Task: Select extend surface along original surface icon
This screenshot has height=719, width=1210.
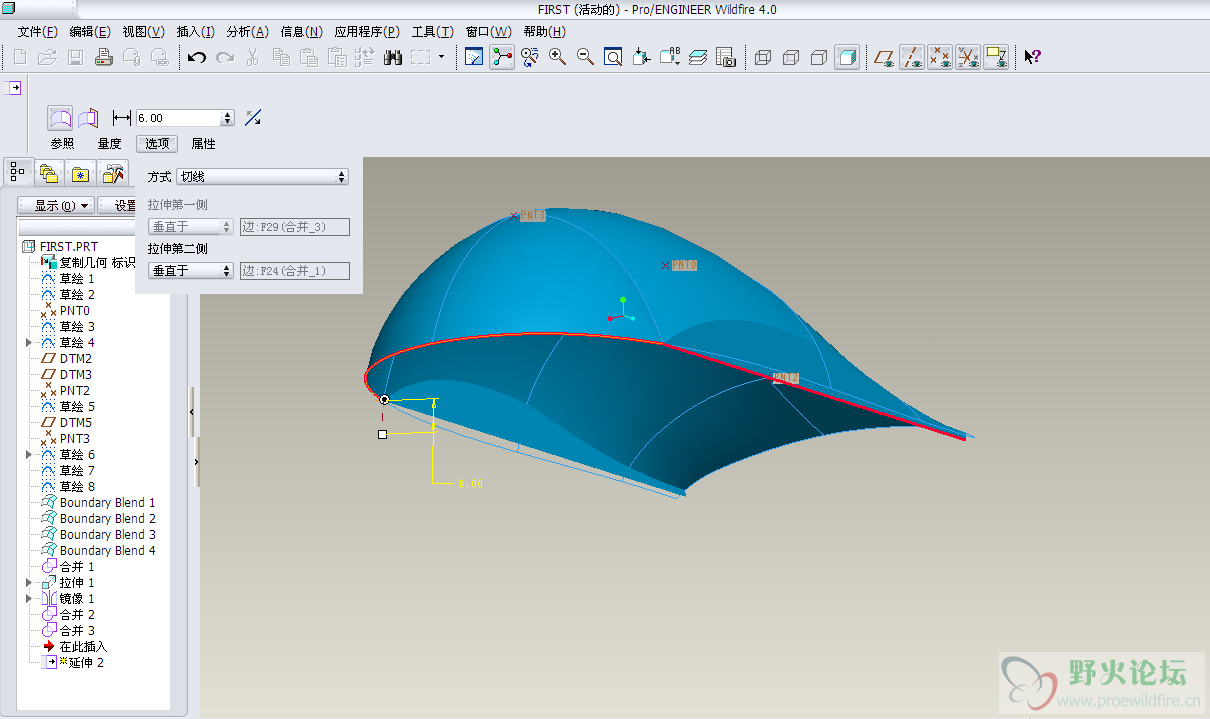Action: [x=61, y=118]
